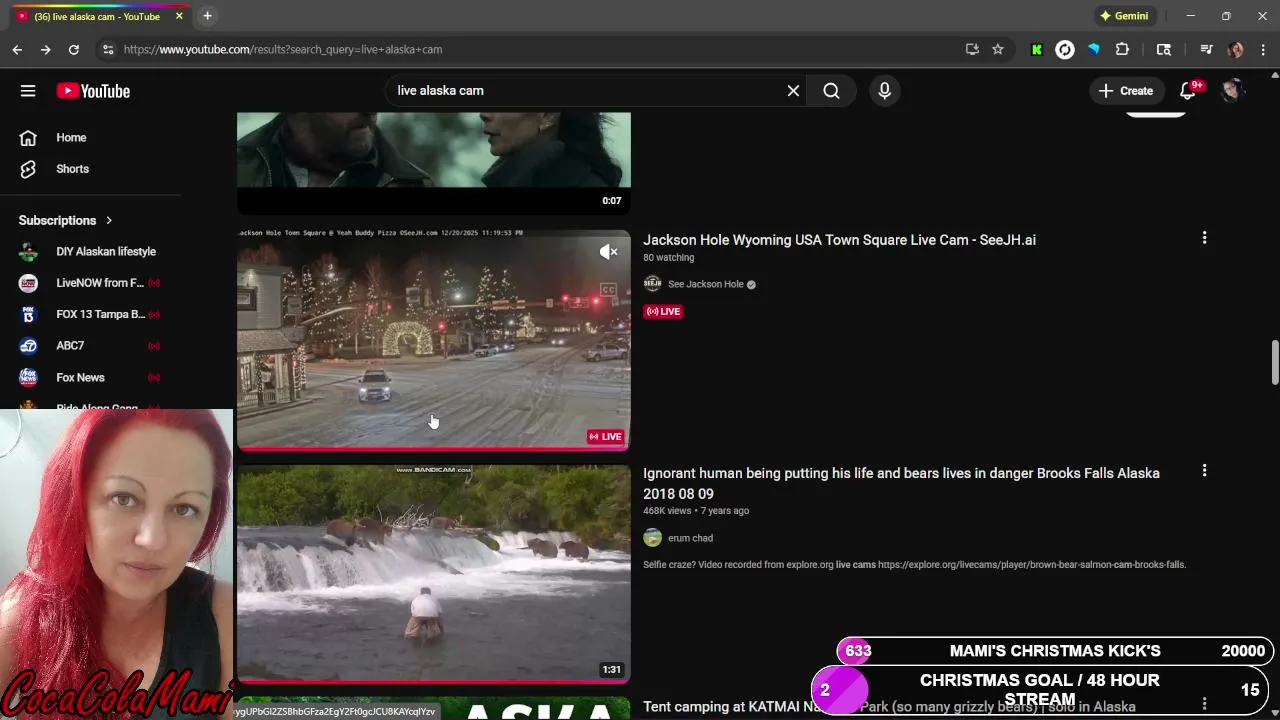Click the magnifier search button
The height and width of the screenshot is (720, 1280).
tap(831, 91)
